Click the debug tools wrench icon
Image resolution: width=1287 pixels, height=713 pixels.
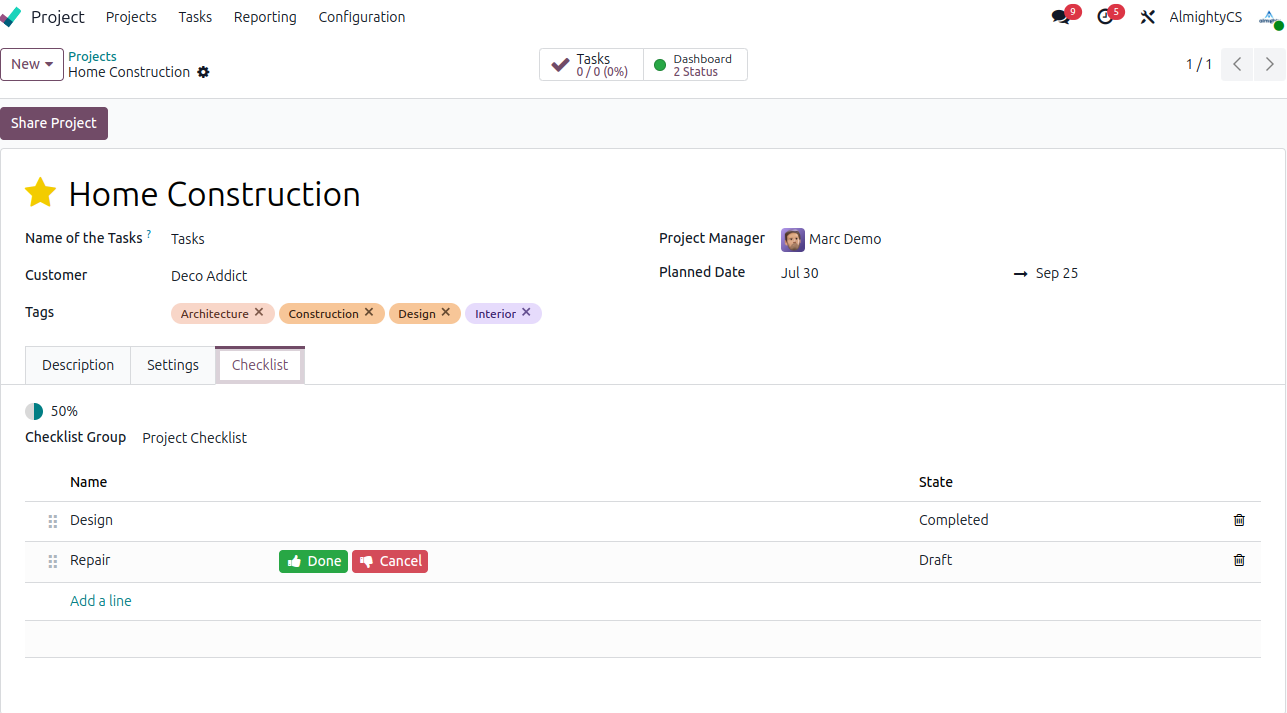coord(1147,17)
